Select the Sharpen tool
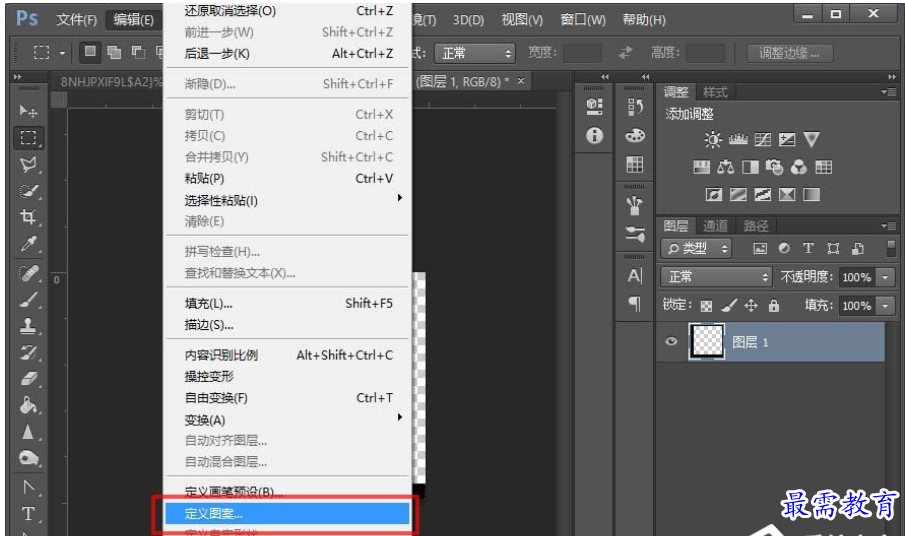The image size is (905, 536). (x=28, y=432)
